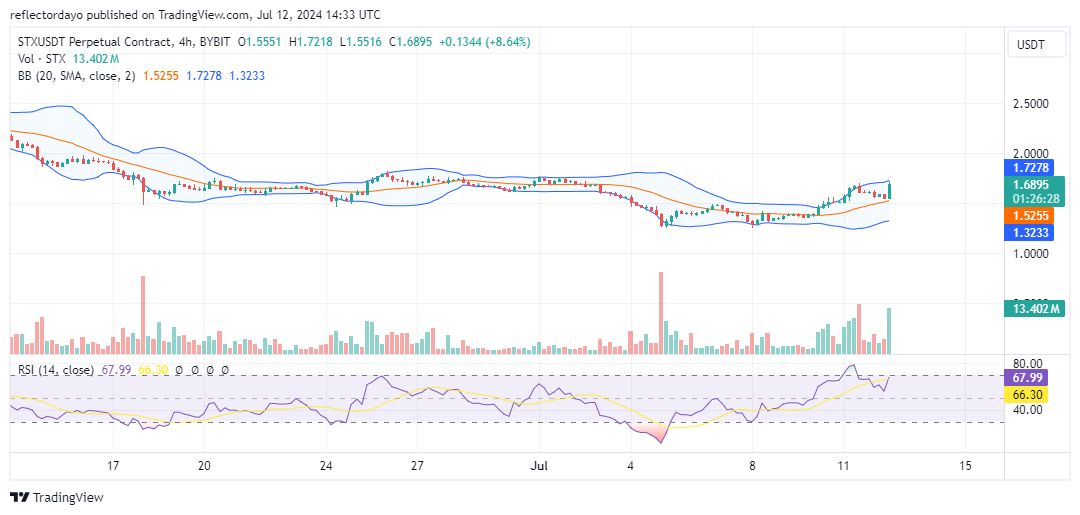Click the 17 date label on time axis
The image size is (1080, 515).
tap(114, 465)
